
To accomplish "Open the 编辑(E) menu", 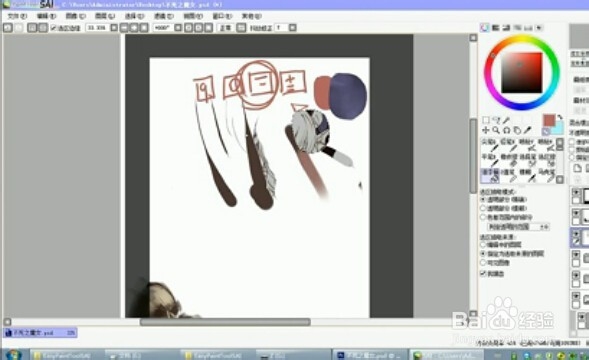I will [x=46, y=16].
